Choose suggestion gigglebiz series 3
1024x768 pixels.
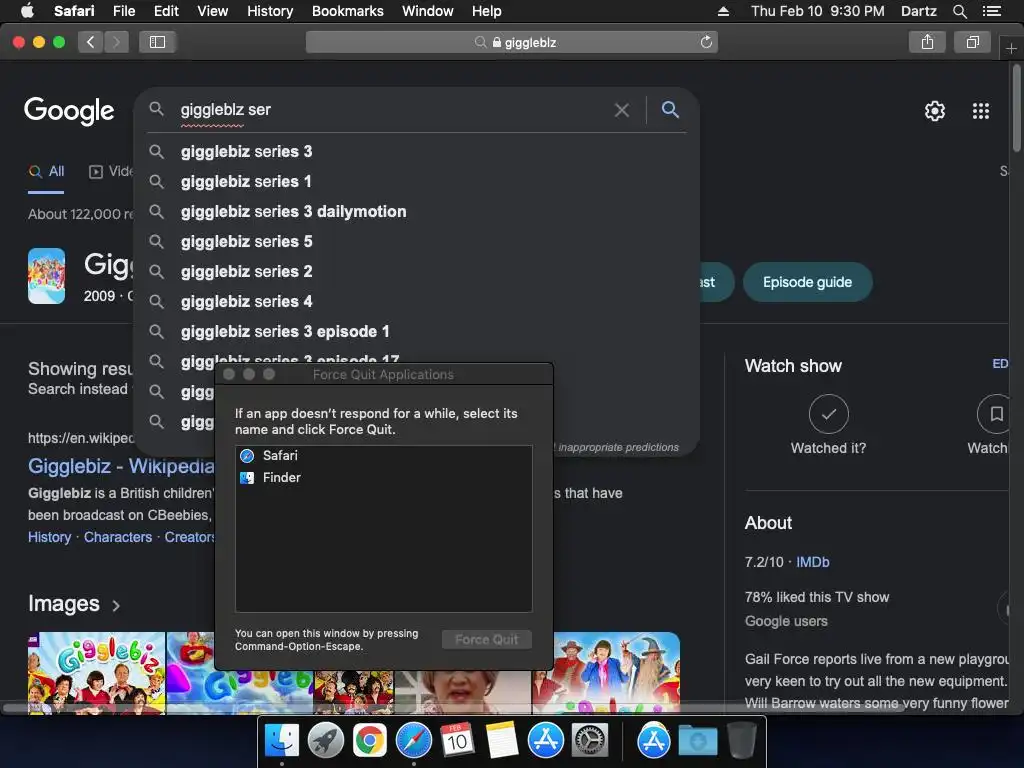pyautogui.click(x=417, y=152)
